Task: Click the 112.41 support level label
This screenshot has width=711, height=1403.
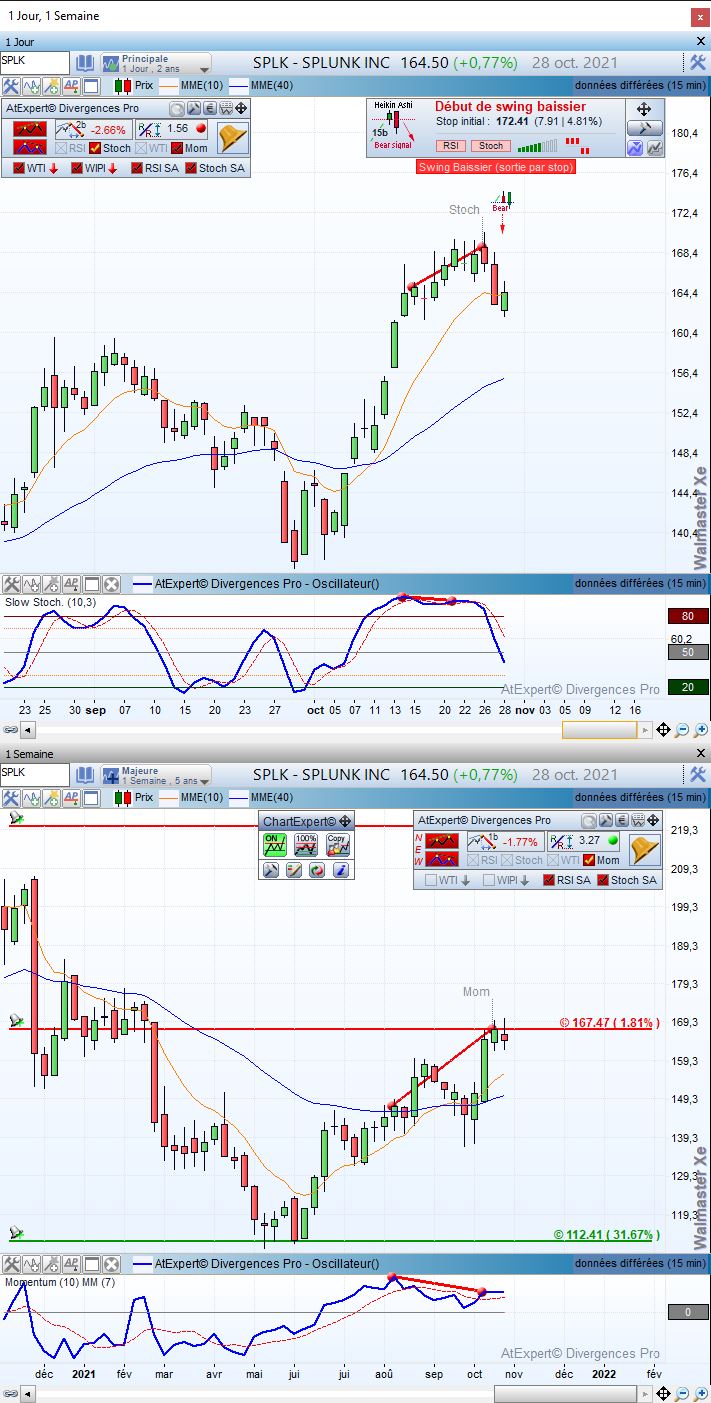Action: [x=606, y=1235]
